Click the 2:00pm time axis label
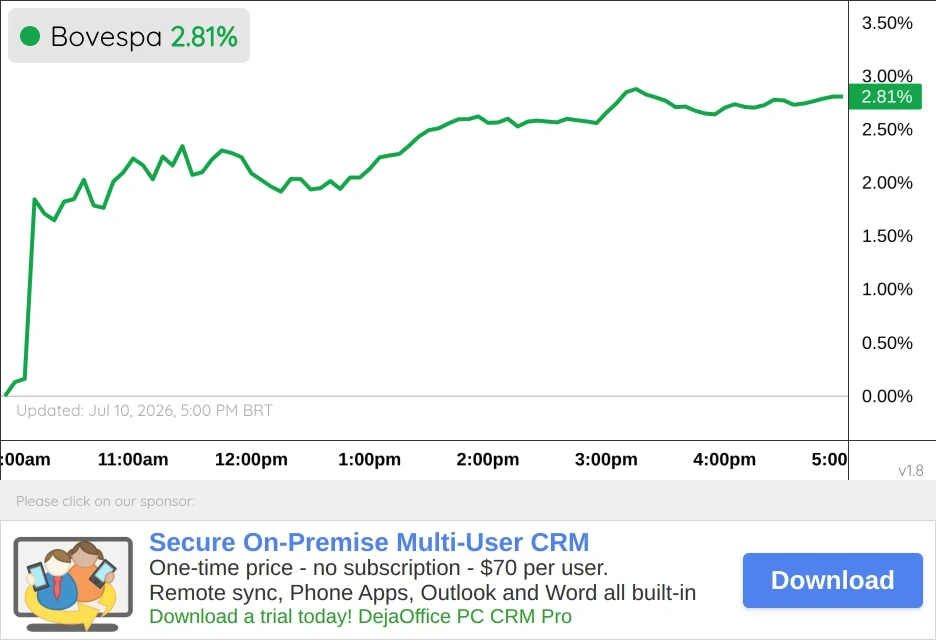The width and height of the screenshot is (936, 640). pos(488,459)
